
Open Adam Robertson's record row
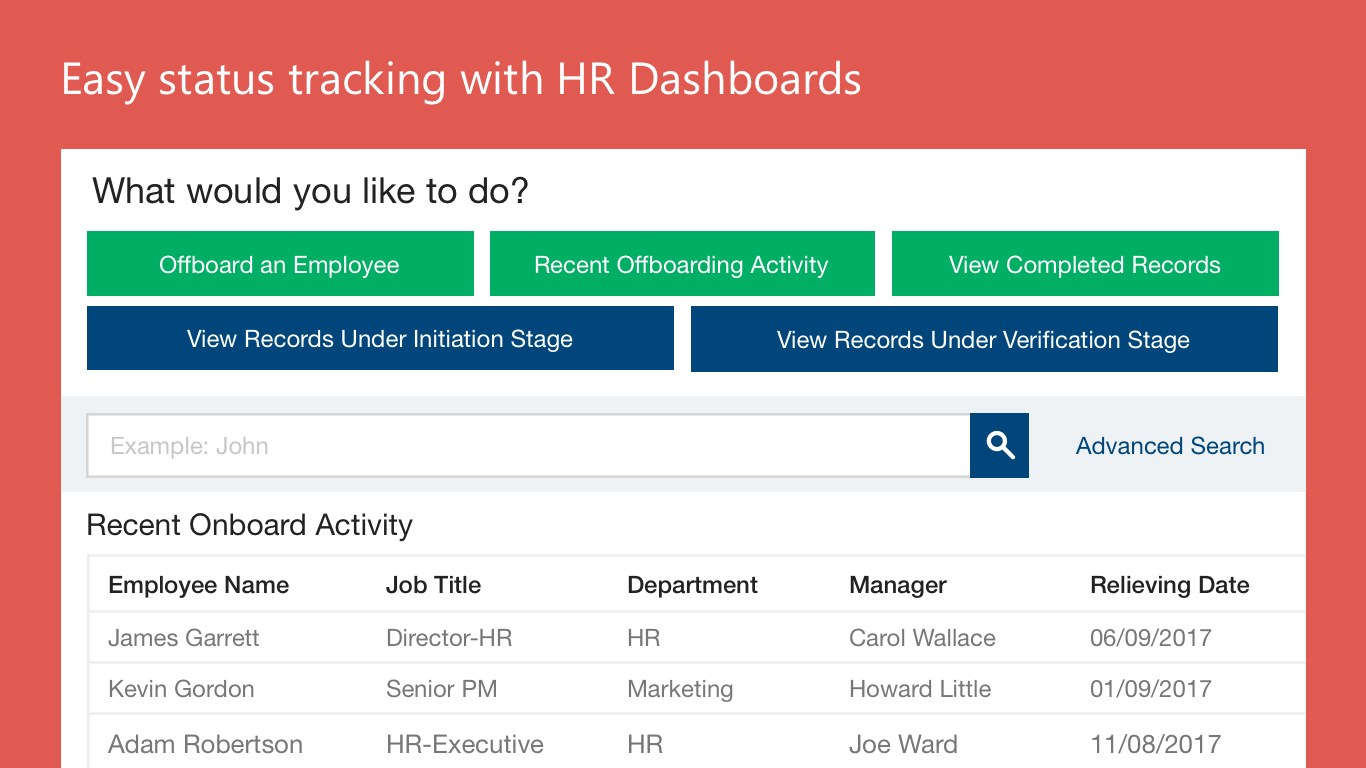click(x=205, y=744)
